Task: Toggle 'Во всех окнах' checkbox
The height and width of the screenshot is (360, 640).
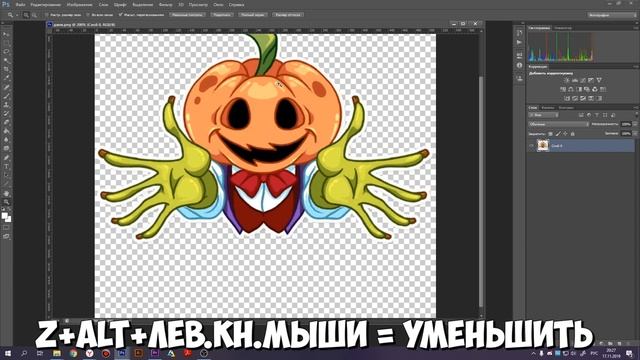Action: click(88, 15)
